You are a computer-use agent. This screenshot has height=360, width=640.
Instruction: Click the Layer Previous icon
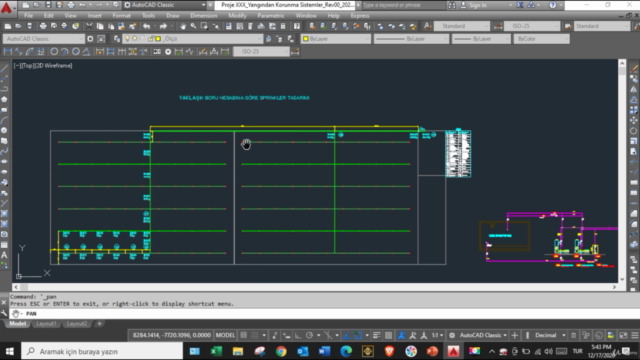(280, 39)
